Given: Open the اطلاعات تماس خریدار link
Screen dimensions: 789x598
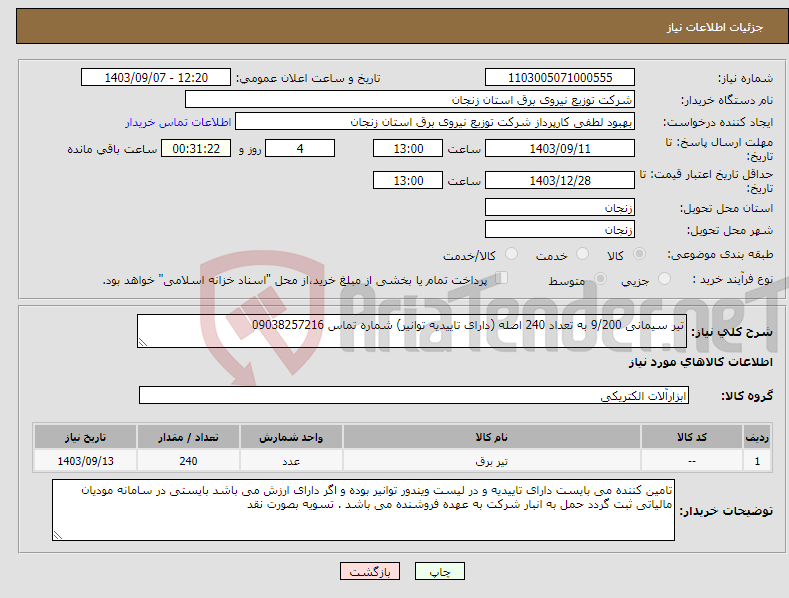Looking at the screenshot, I should (178, 122).
